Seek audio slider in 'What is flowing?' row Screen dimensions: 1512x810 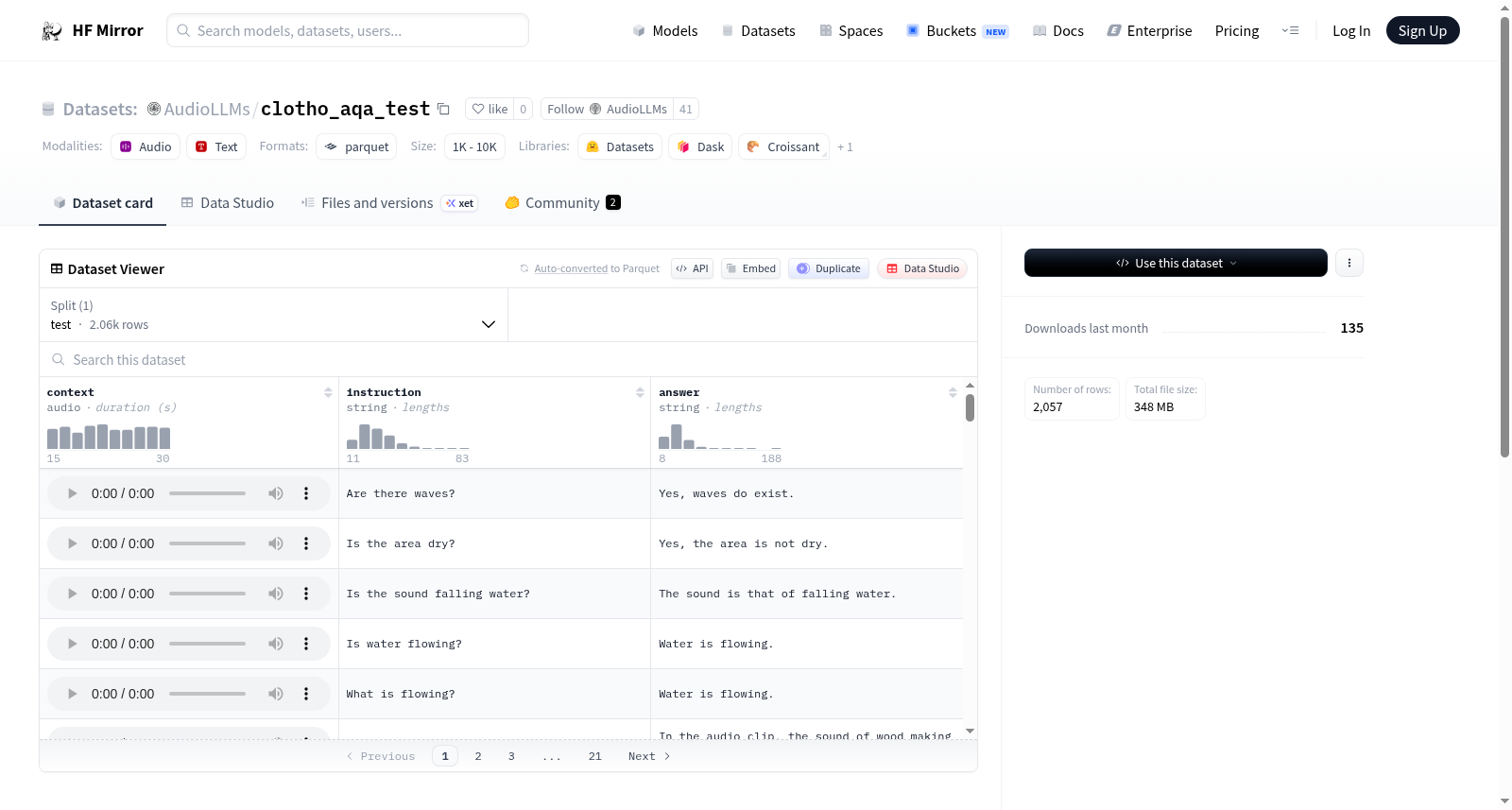pos(207,694)
